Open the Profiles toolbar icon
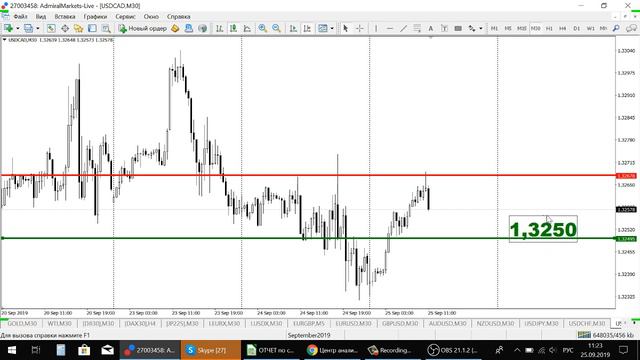 28,28
